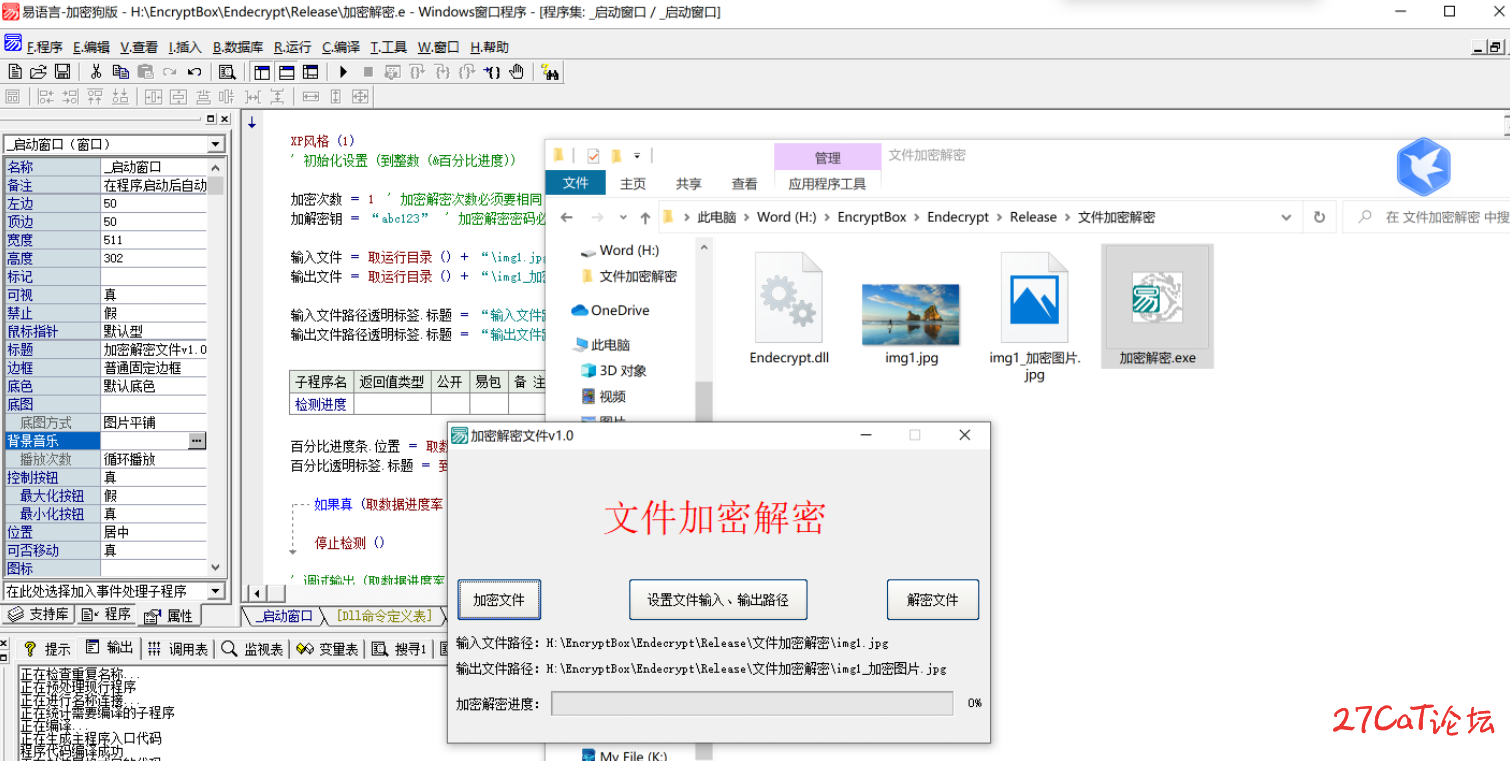Click the binoculars help search icon
The image size is (1510, 761).
[x=550, y=72]
